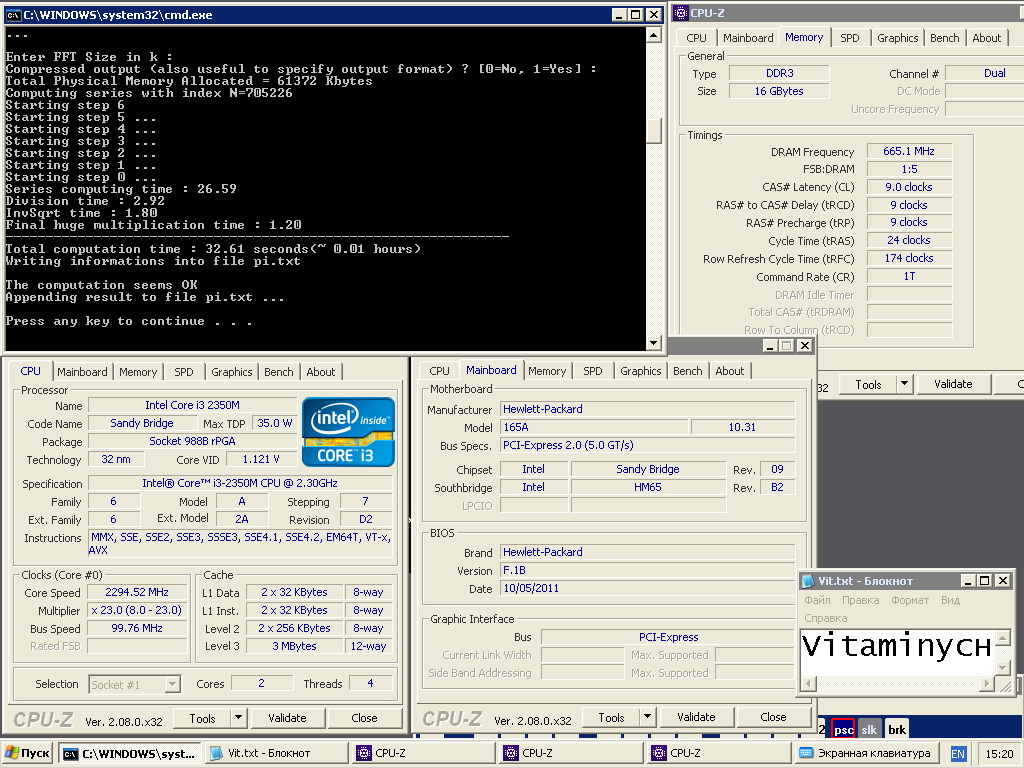Click the Socket 988B rPGA package field

(x=192, y=441)
